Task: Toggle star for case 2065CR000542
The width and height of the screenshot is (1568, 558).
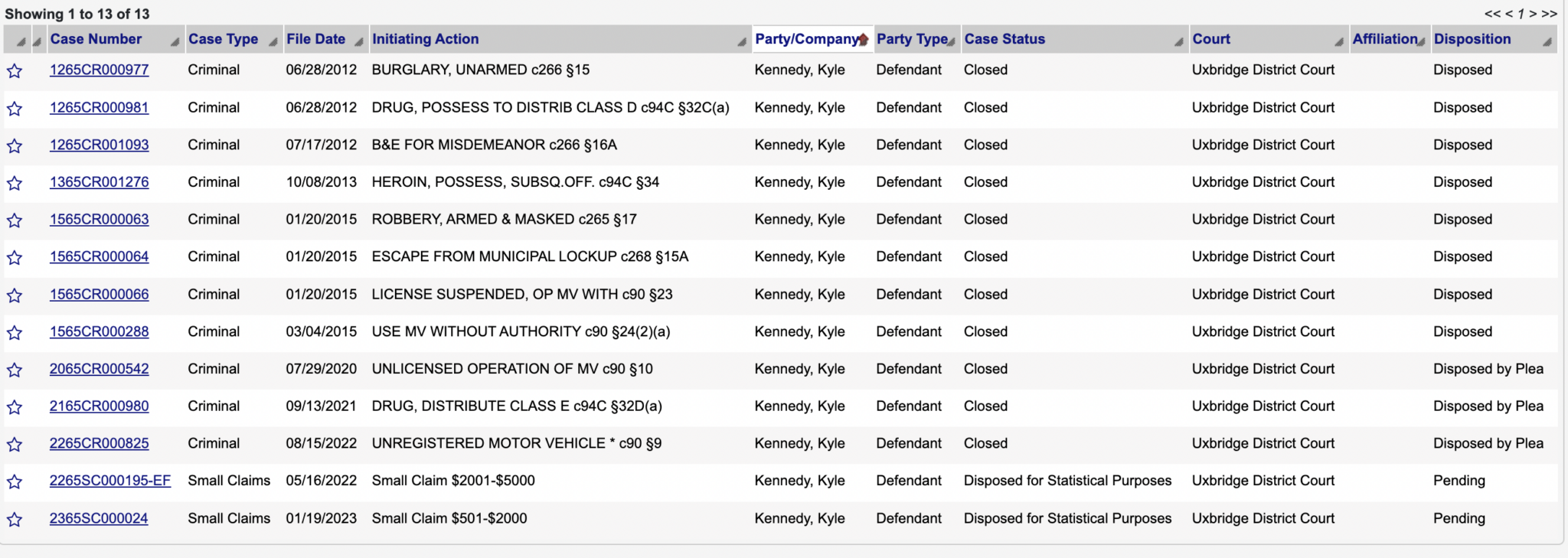Action: (15, 370)
